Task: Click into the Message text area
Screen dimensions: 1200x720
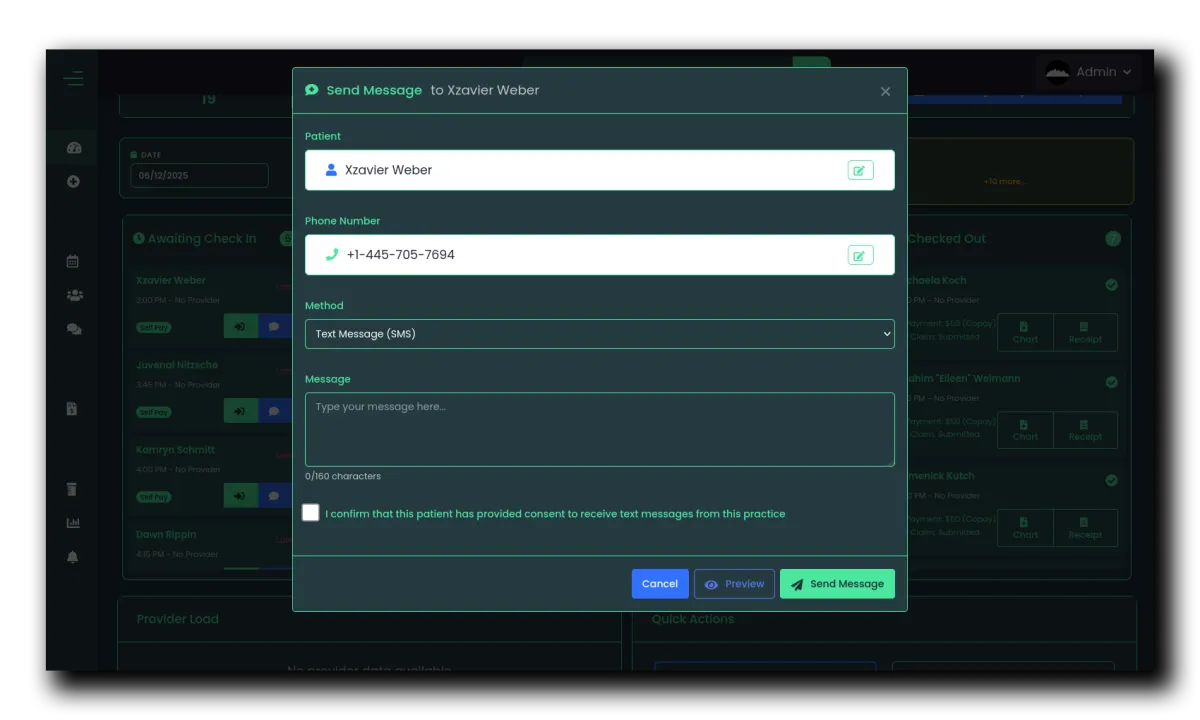Action: 600,429
